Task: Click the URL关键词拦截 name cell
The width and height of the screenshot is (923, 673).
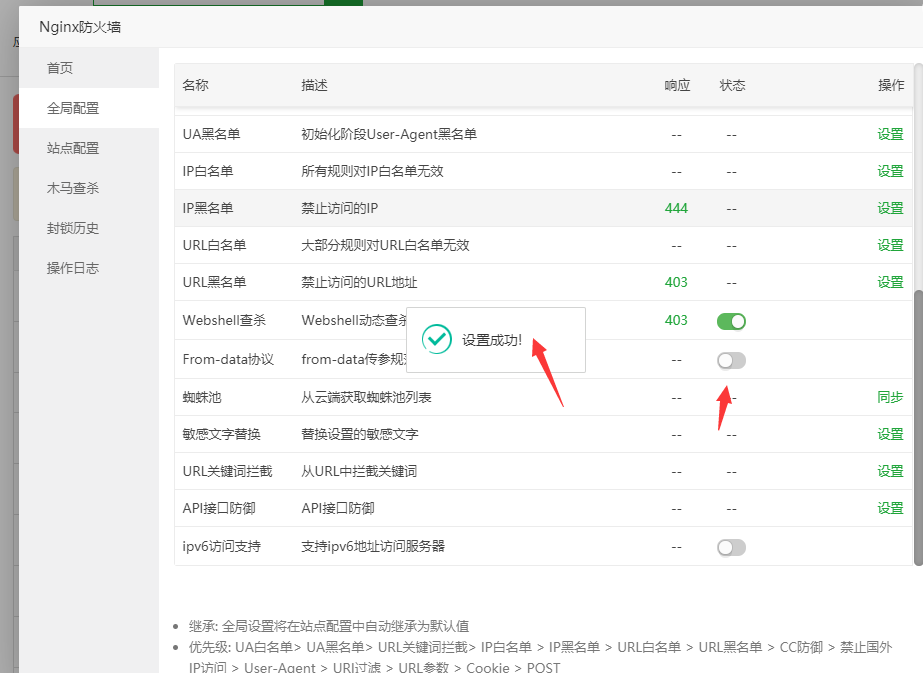Action: click(x=227, y=472)
